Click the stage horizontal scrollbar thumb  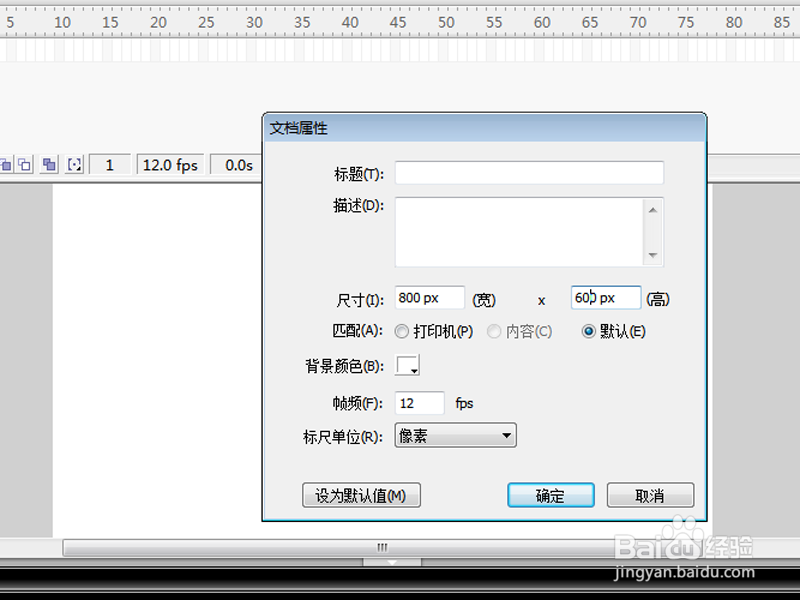click(382, 547)
